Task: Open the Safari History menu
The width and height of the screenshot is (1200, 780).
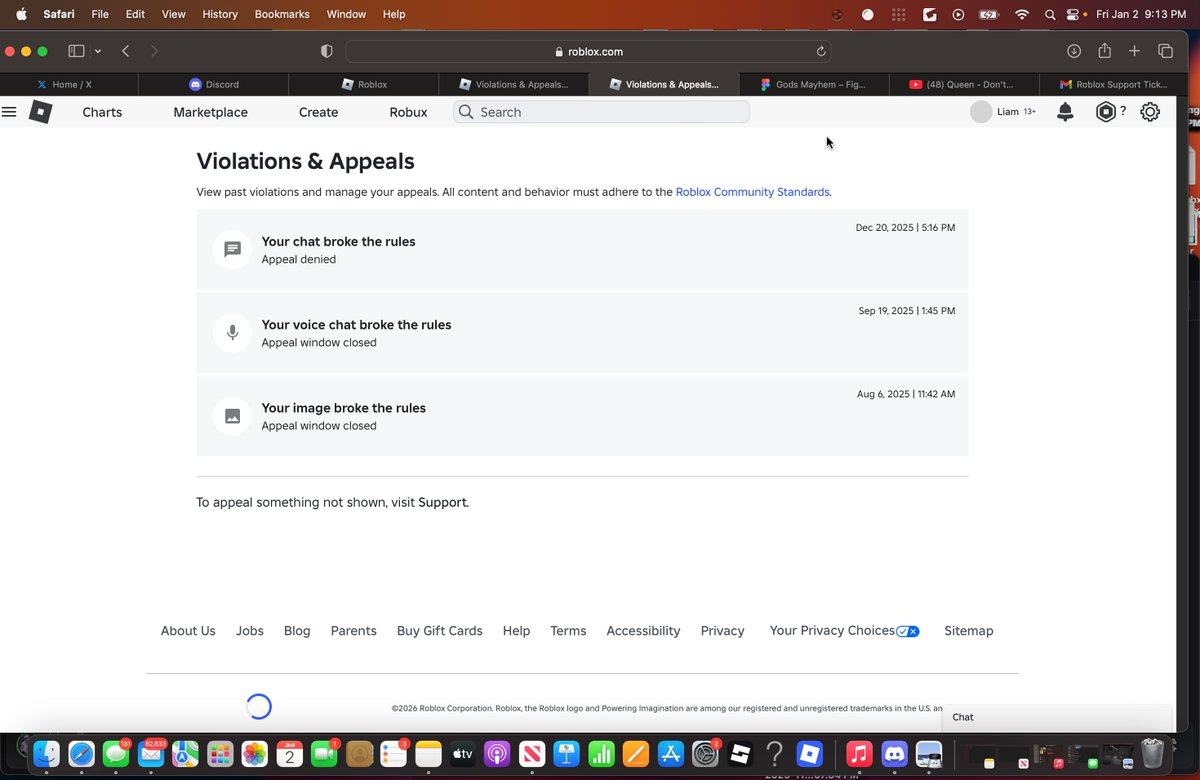Action: point(220,14)
